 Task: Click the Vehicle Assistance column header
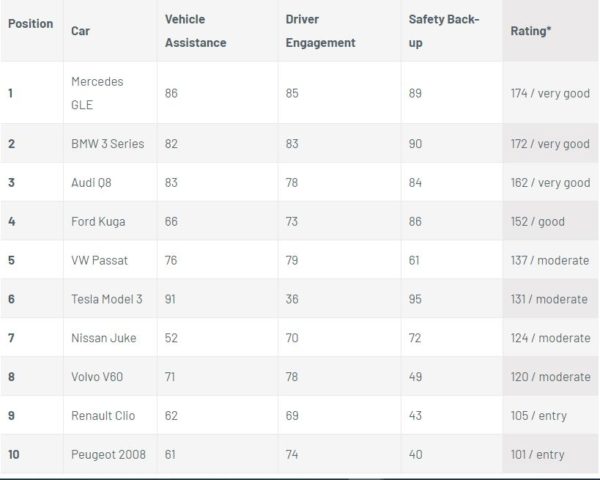point(196,31)
